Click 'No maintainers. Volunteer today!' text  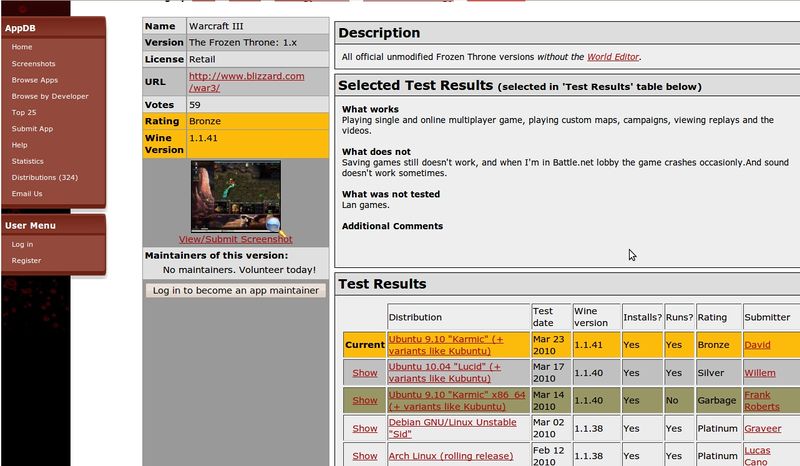[239, 270]
